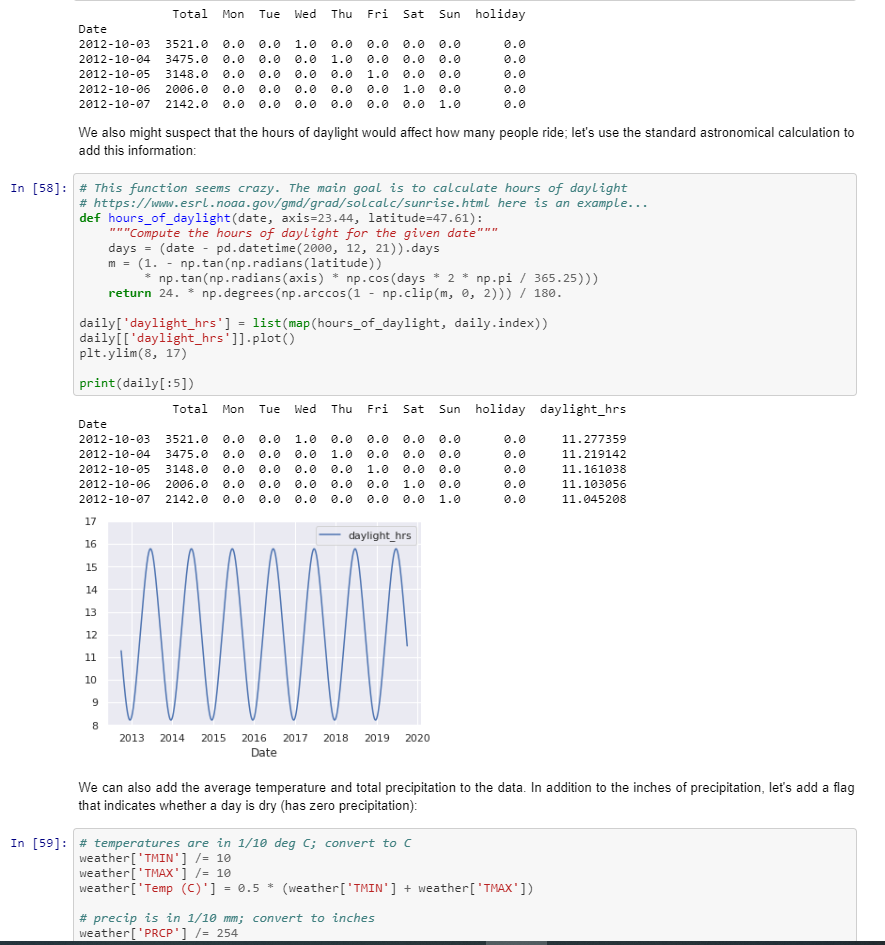Click the weather['TMAX'] /= 10 line

point(155,873)
